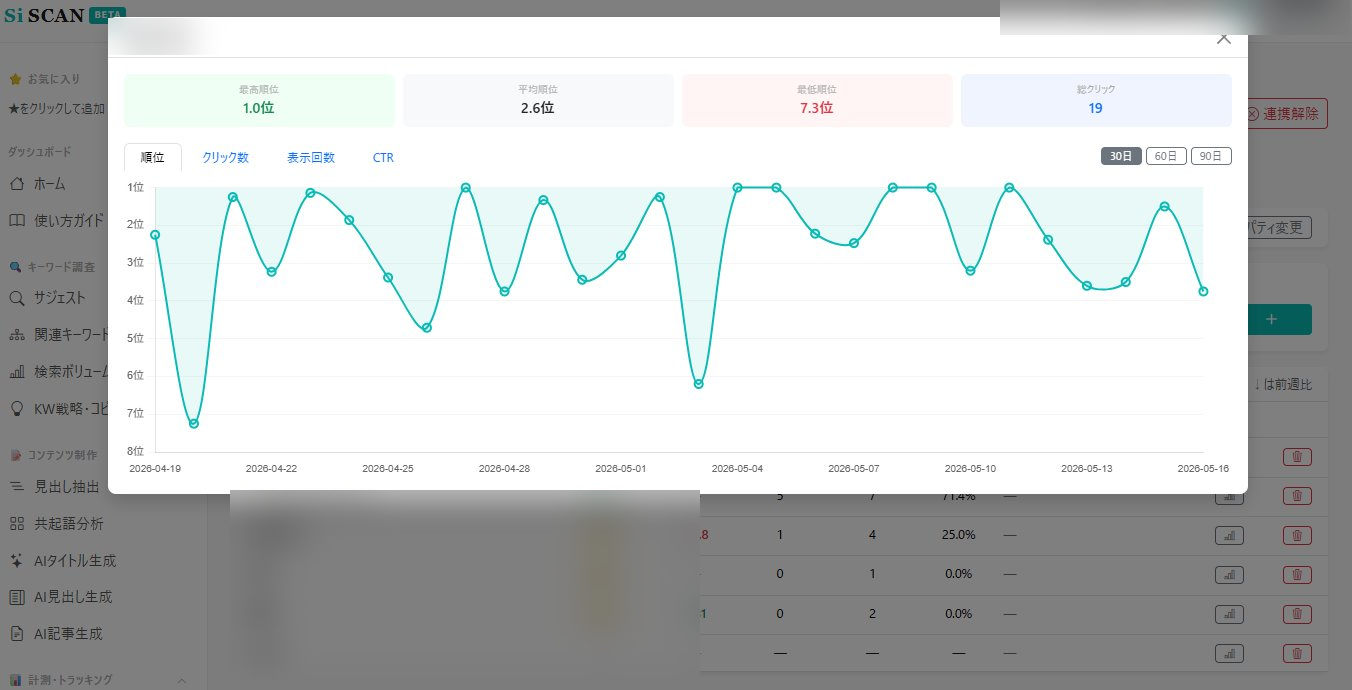Open chart icon in 0.0% row with 1 impression
Screen dimensions: 1352x690
1229,574
